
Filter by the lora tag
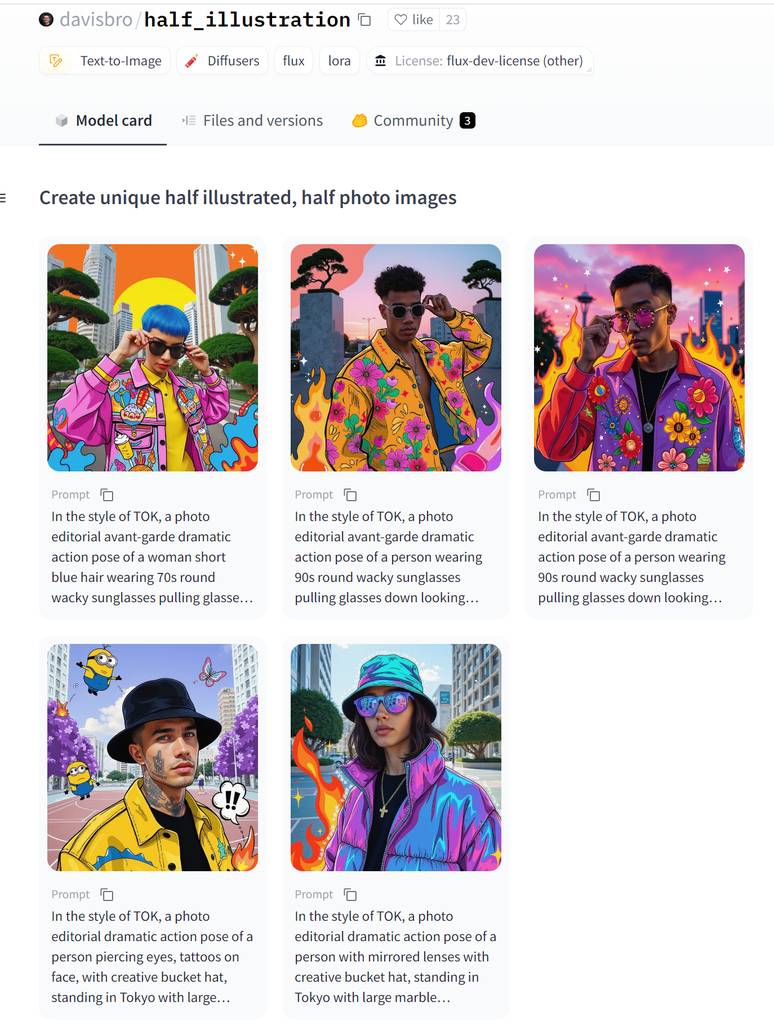pos(339,61)
